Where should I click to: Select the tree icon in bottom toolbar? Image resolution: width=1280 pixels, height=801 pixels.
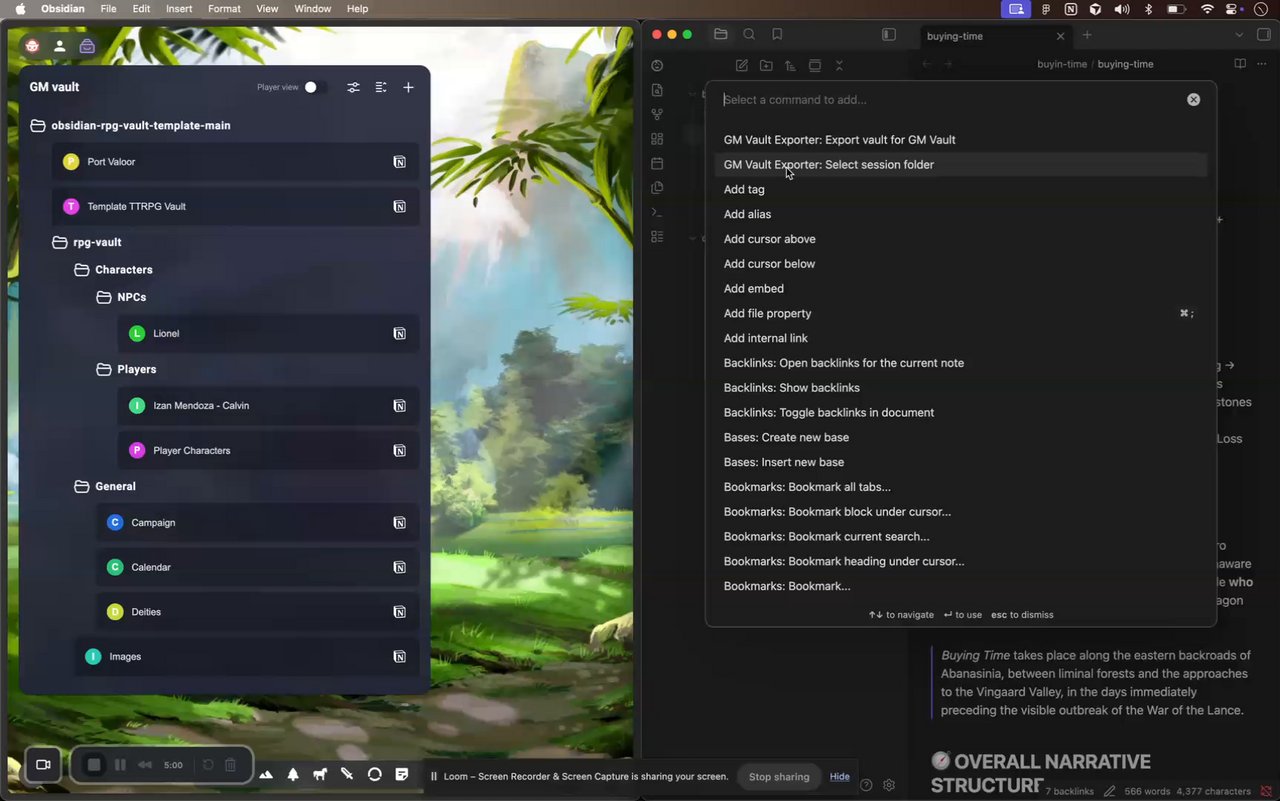click(293, 774)
